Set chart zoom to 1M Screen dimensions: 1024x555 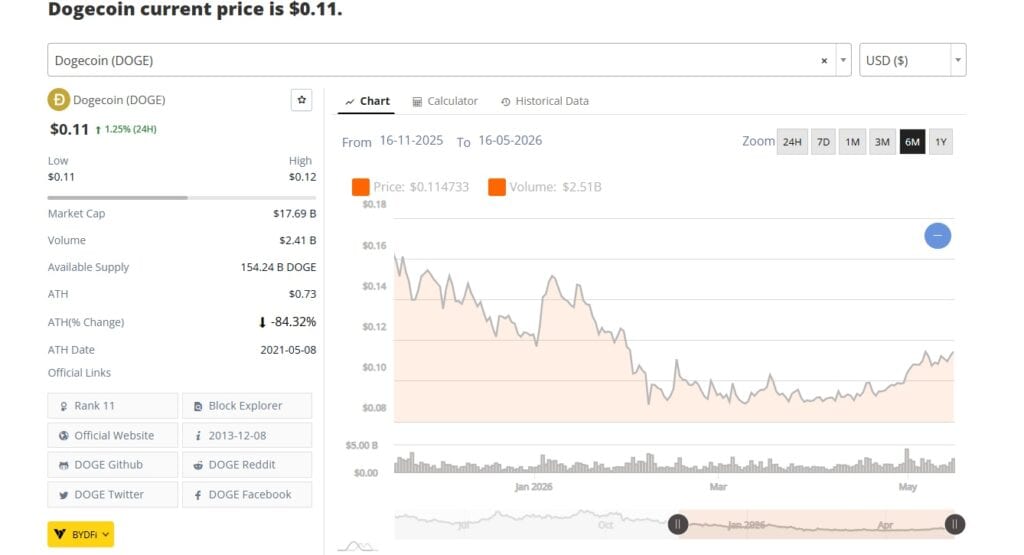[x=852, y=142]
